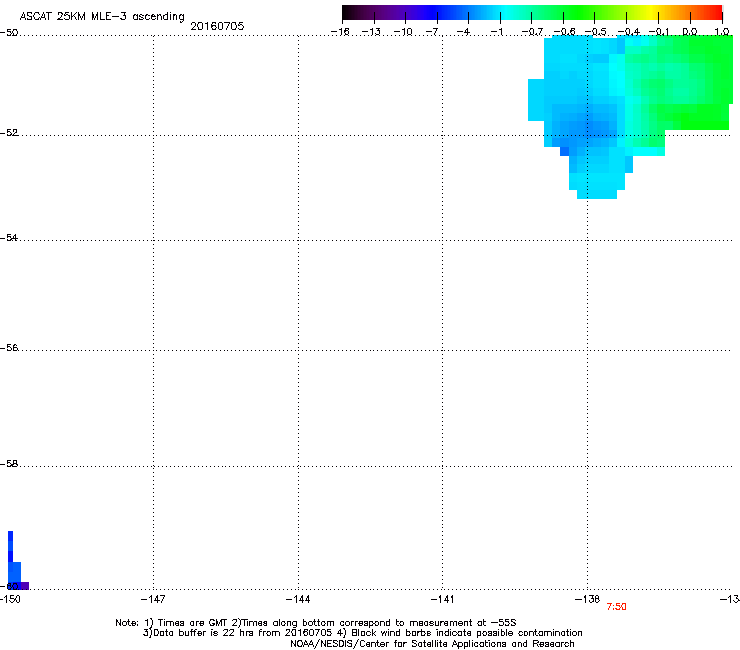Click the -54 latitude axis label

coord(9,238)
